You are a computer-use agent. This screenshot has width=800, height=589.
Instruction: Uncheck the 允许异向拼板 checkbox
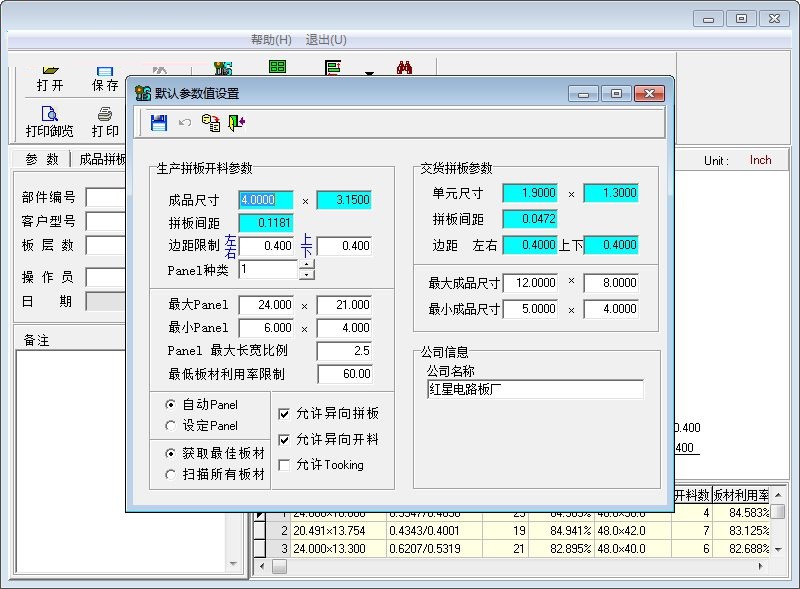pyautogui.click(x=282, y=414)
